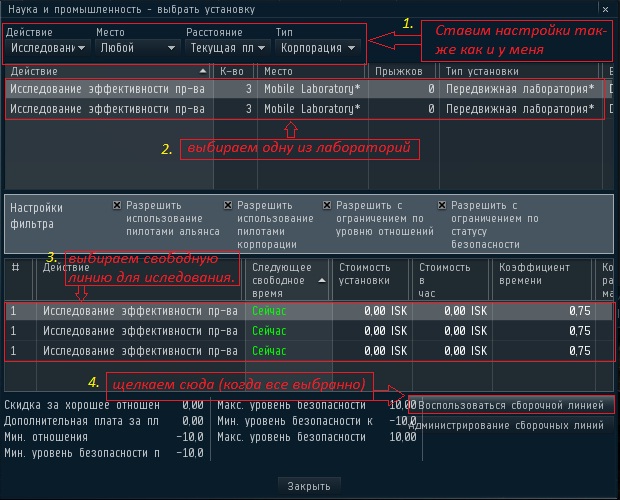620x500 pixels.
Task: Expand the Расстояние dropdown showing Текущая пл
Action: (227, 48)
